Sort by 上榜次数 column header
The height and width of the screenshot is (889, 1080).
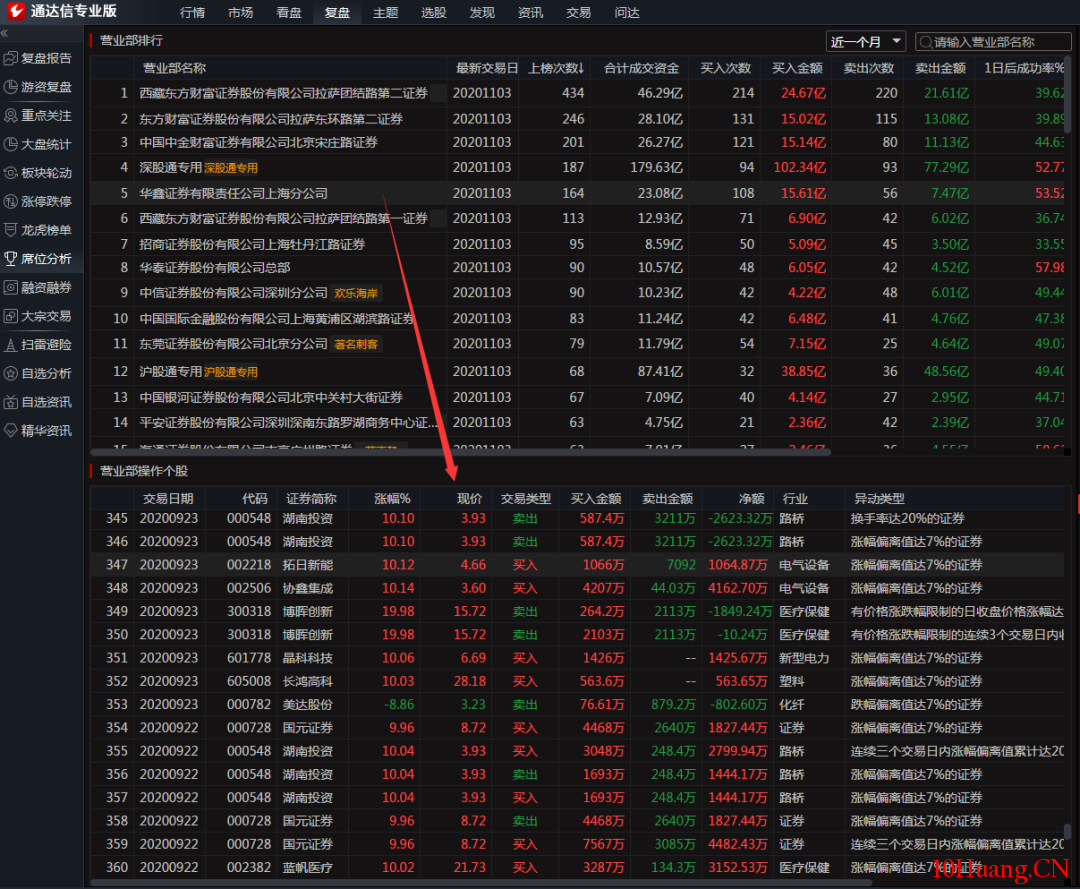[556, 68]
